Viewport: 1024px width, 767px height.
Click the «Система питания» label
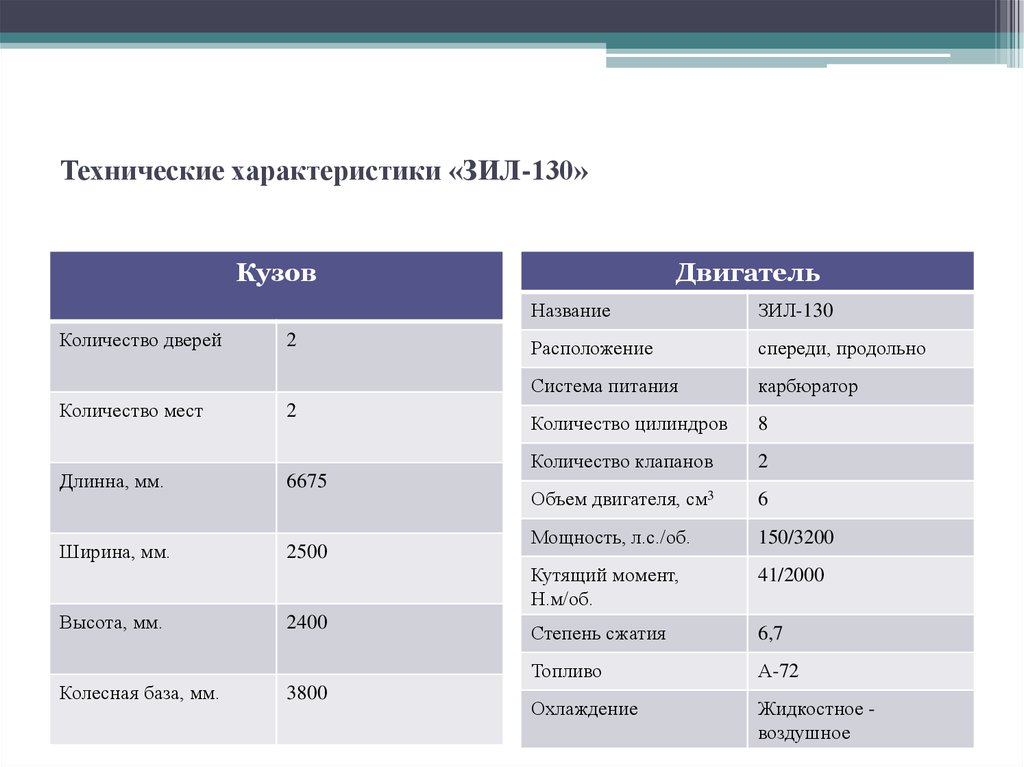tap(604, 386)
